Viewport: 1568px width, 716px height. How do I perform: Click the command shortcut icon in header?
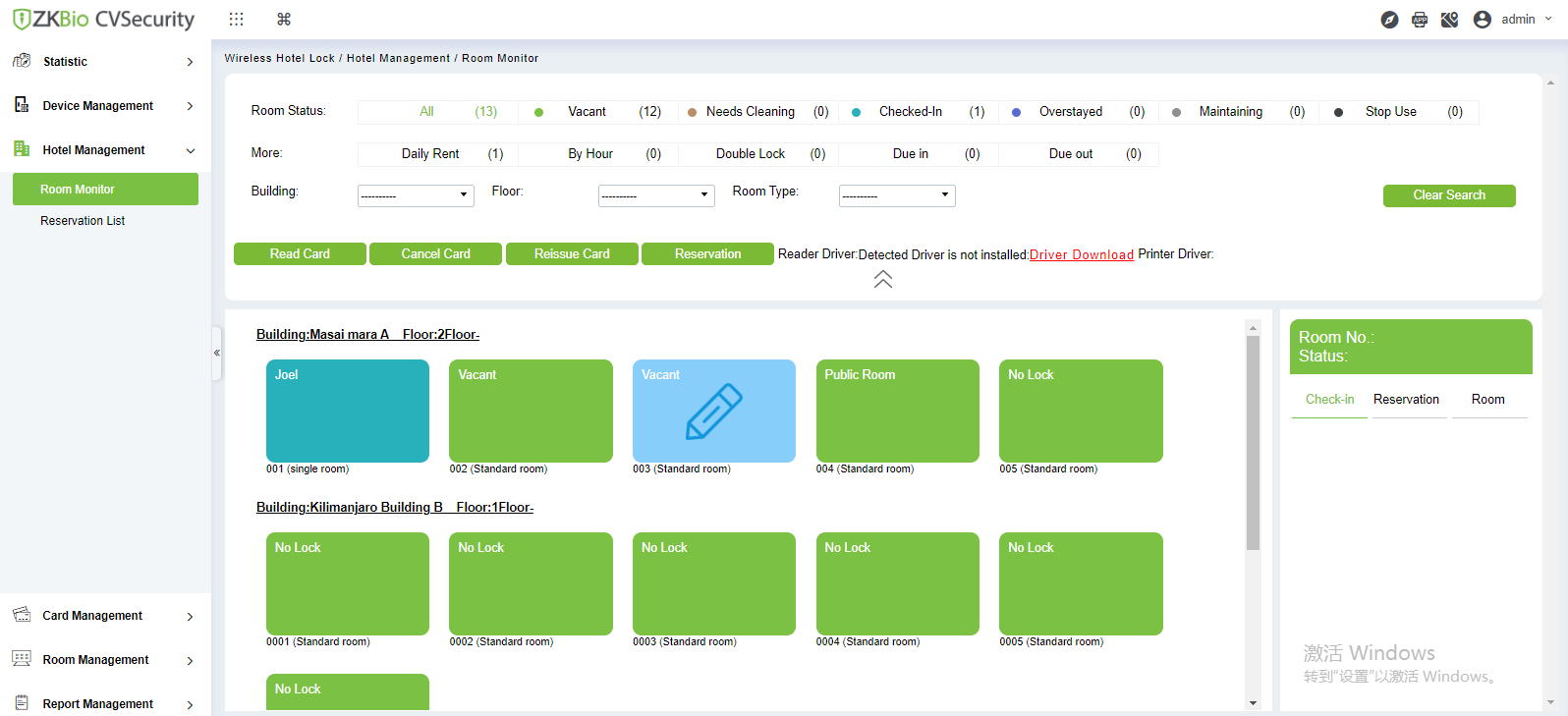click(284, 19)
